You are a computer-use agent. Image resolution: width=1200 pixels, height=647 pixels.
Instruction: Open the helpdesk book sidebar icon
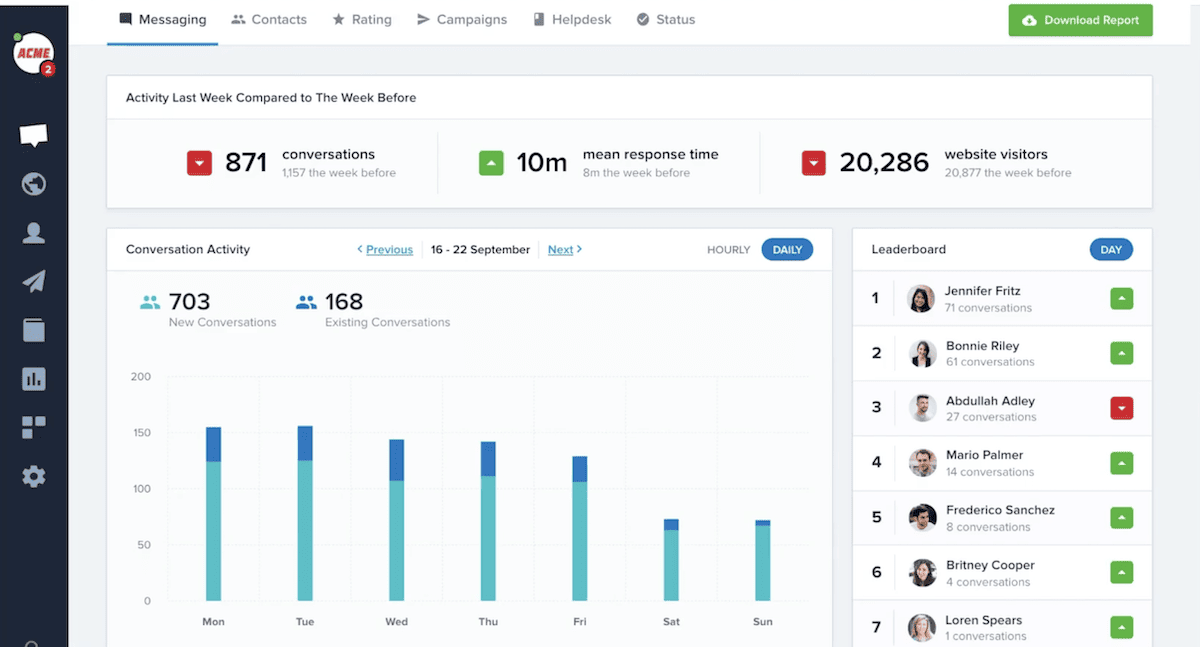click(x=34, y=330)
